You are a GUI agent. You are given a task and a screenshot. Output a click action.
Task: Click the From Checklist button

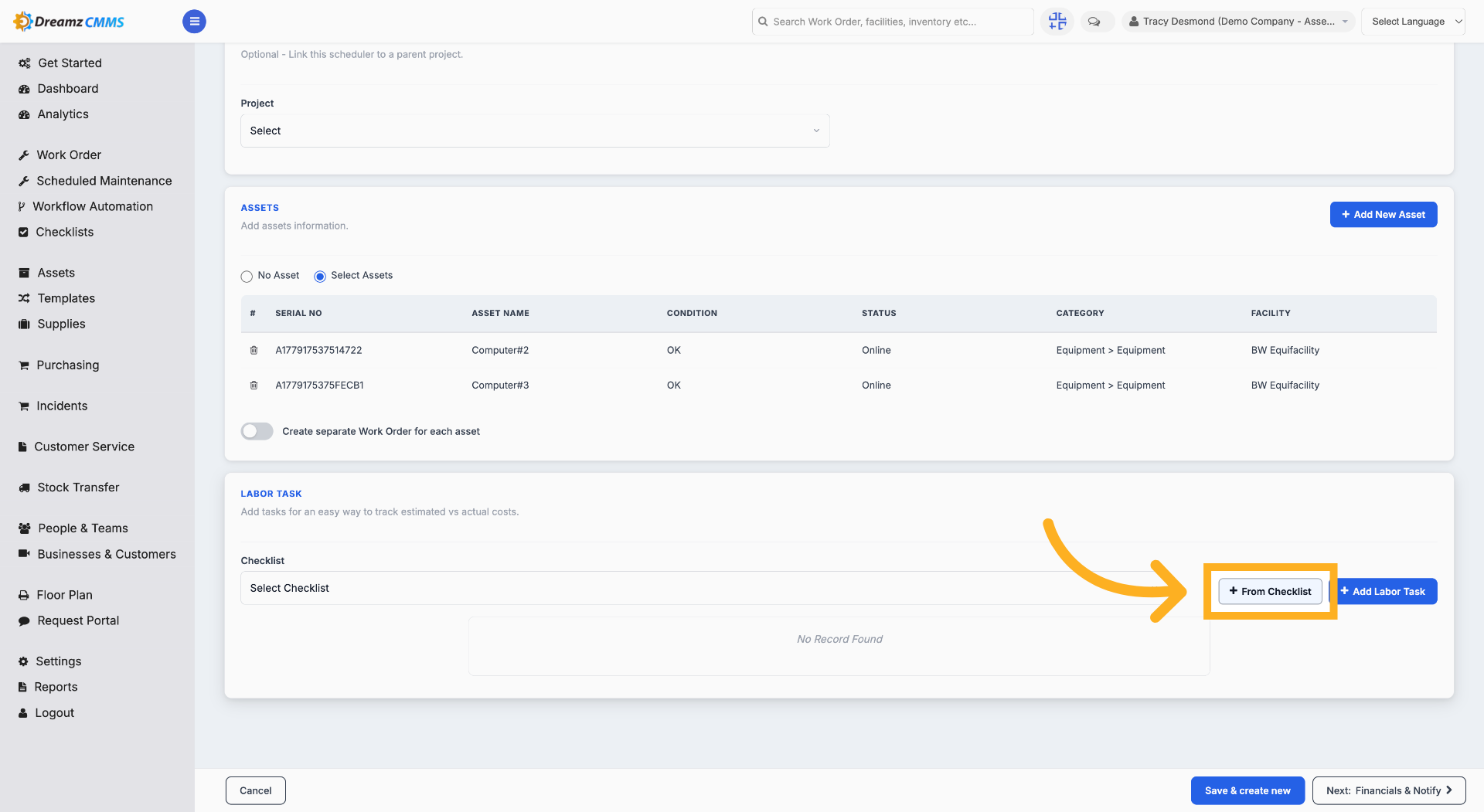(1270, 591)
